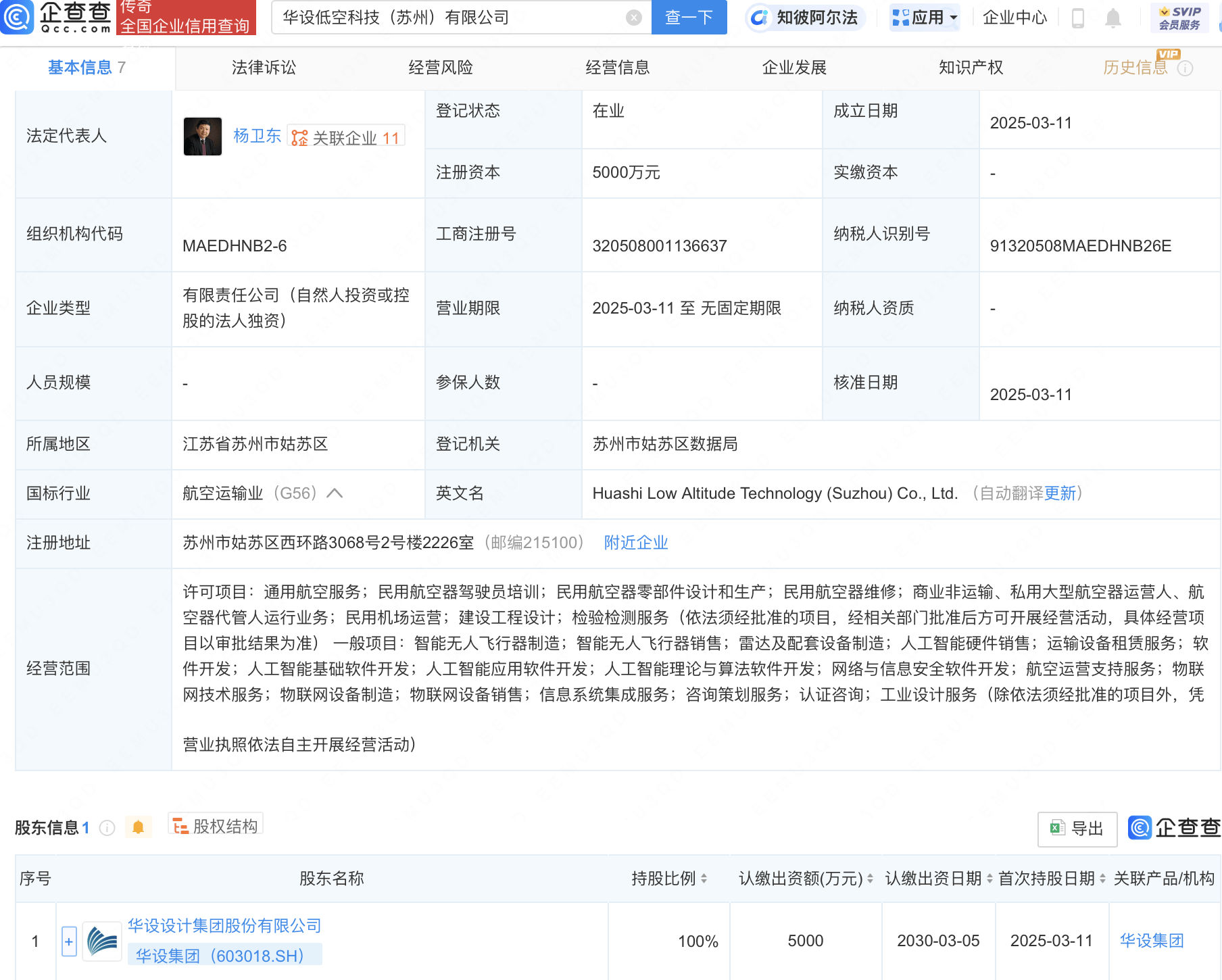Screen dimensions: 1222x980
Task: Click 更新 link next to English name
Action: 1060,493
